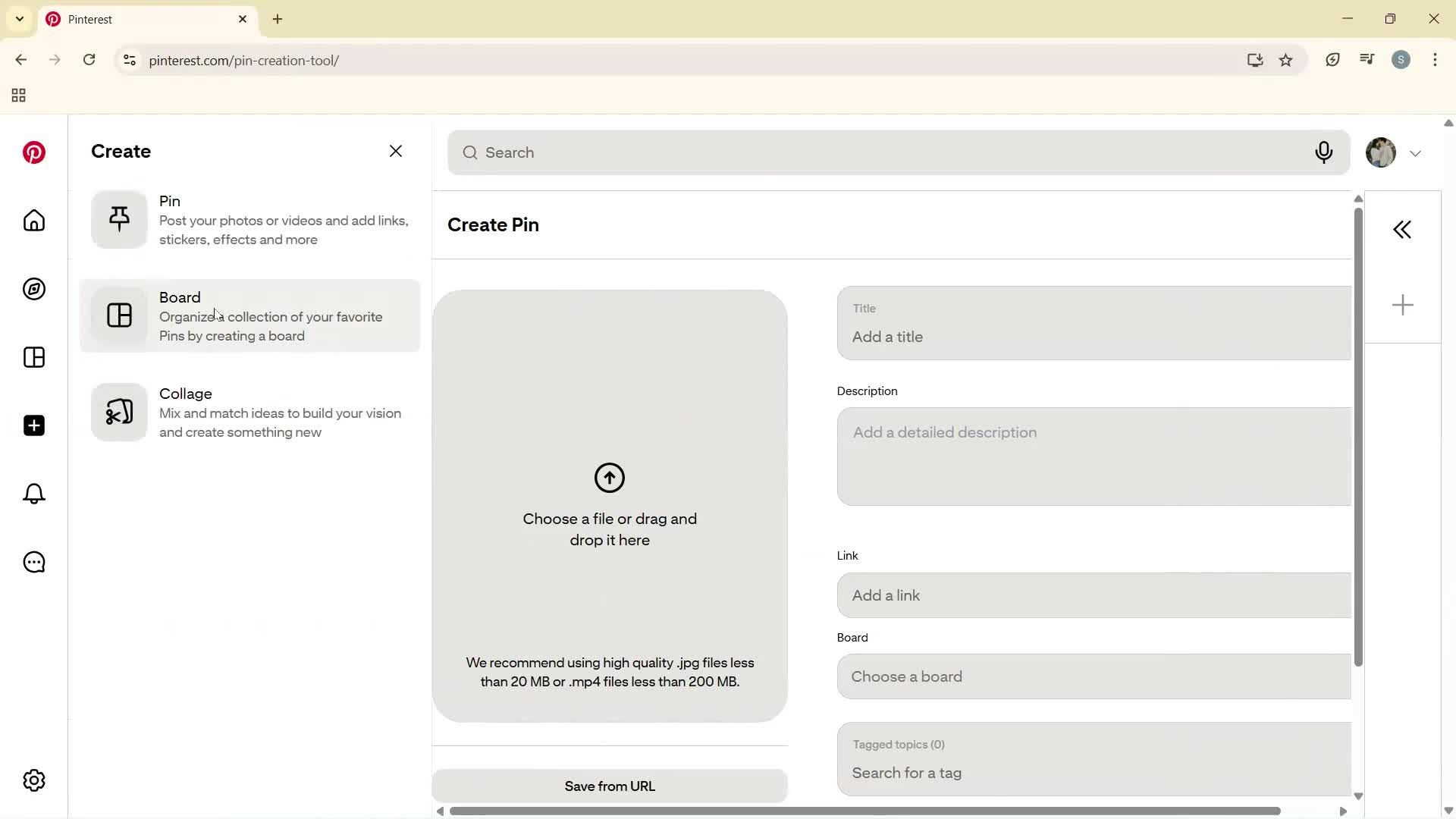The image size is (1456, 819).
Task: Select the Collage creation option
Action: point(250,412)
